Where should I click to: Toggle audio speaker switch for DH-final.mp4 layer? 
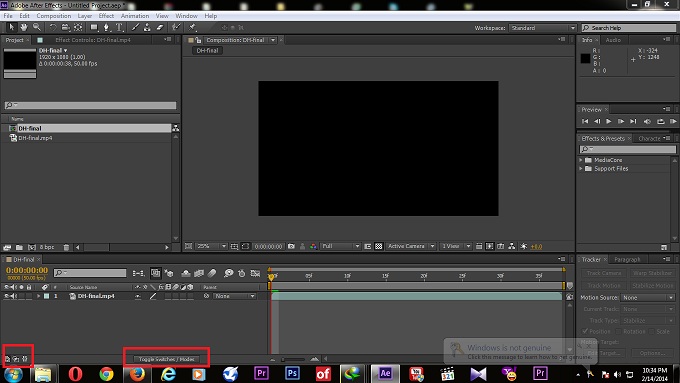click(13, 296)
